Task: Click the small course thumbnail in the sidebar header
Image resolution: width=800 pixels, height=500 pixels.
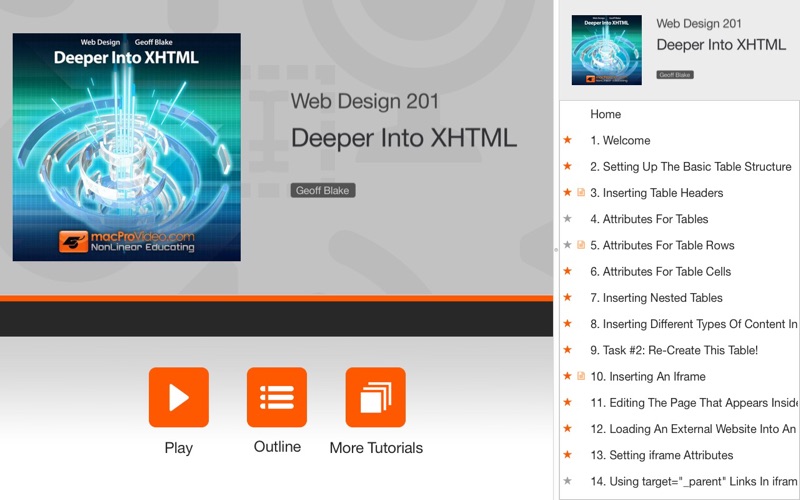Action: (607, 49)
